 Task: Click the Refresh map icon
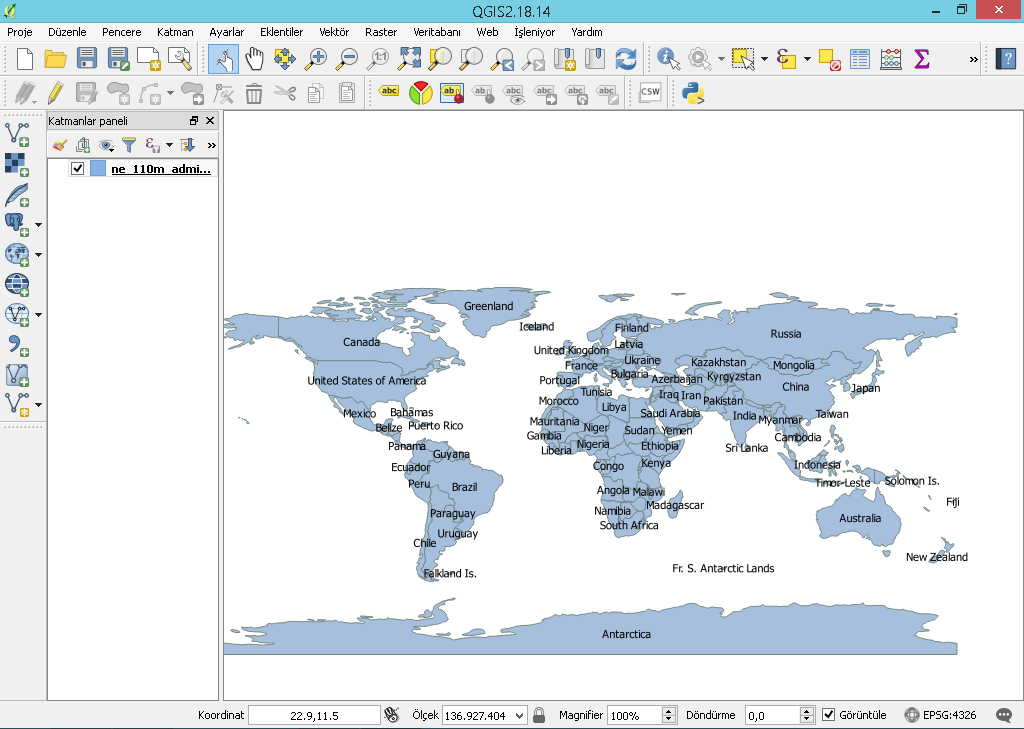point(626,59)
